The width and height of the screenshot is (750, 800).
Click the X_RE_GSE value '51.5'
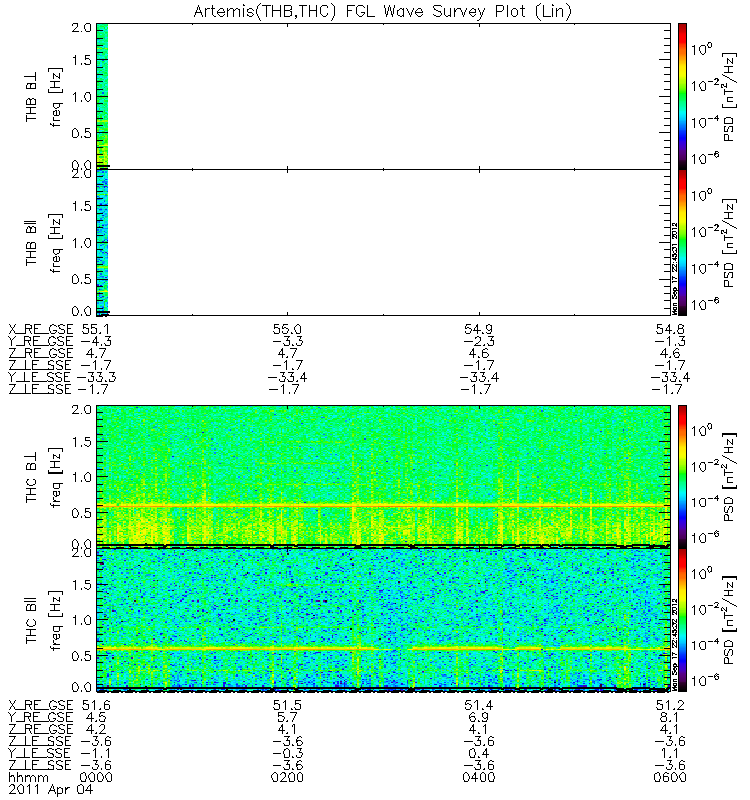287,705
